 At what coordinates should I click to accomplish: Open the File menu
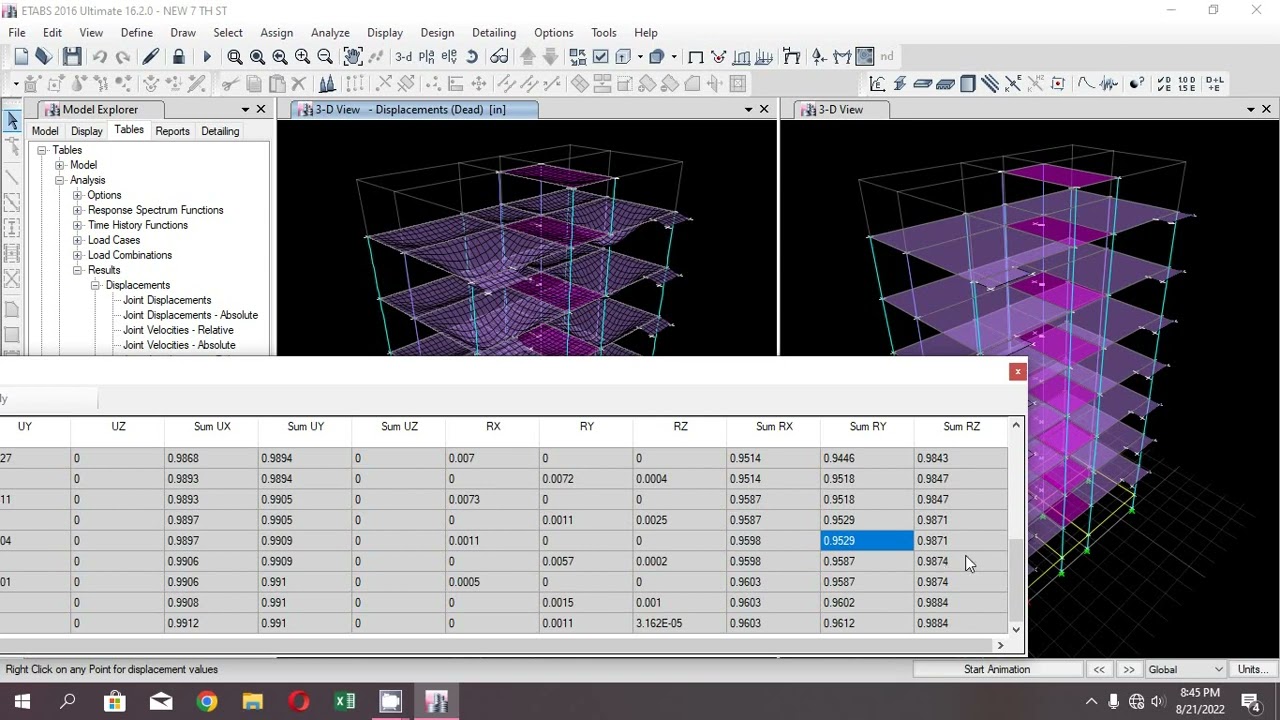17,33
